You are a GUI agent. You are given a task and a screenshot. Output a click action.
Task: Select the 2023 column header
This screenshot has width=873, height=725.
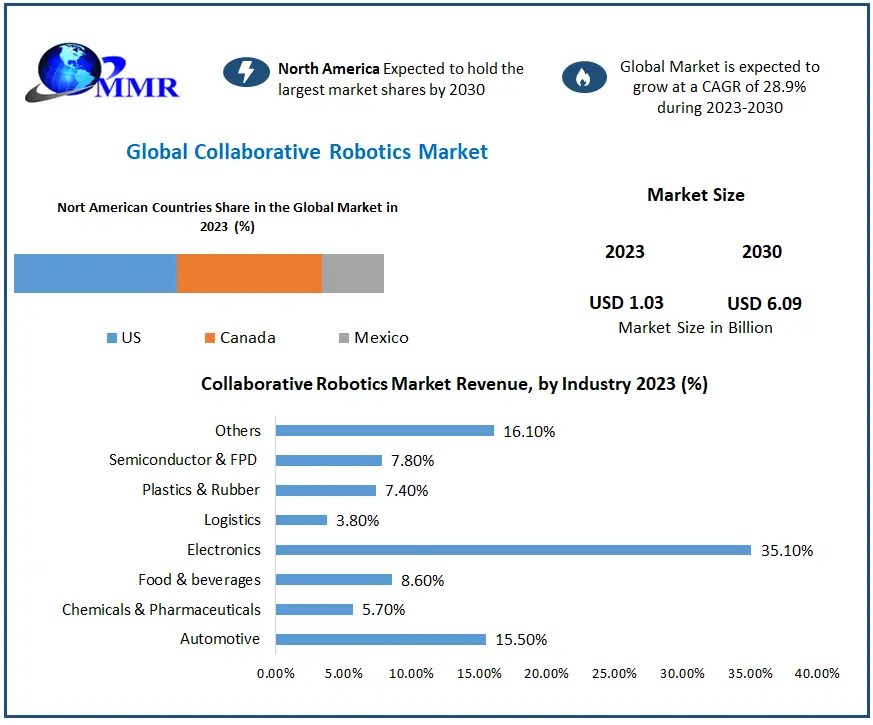point(625,252)
